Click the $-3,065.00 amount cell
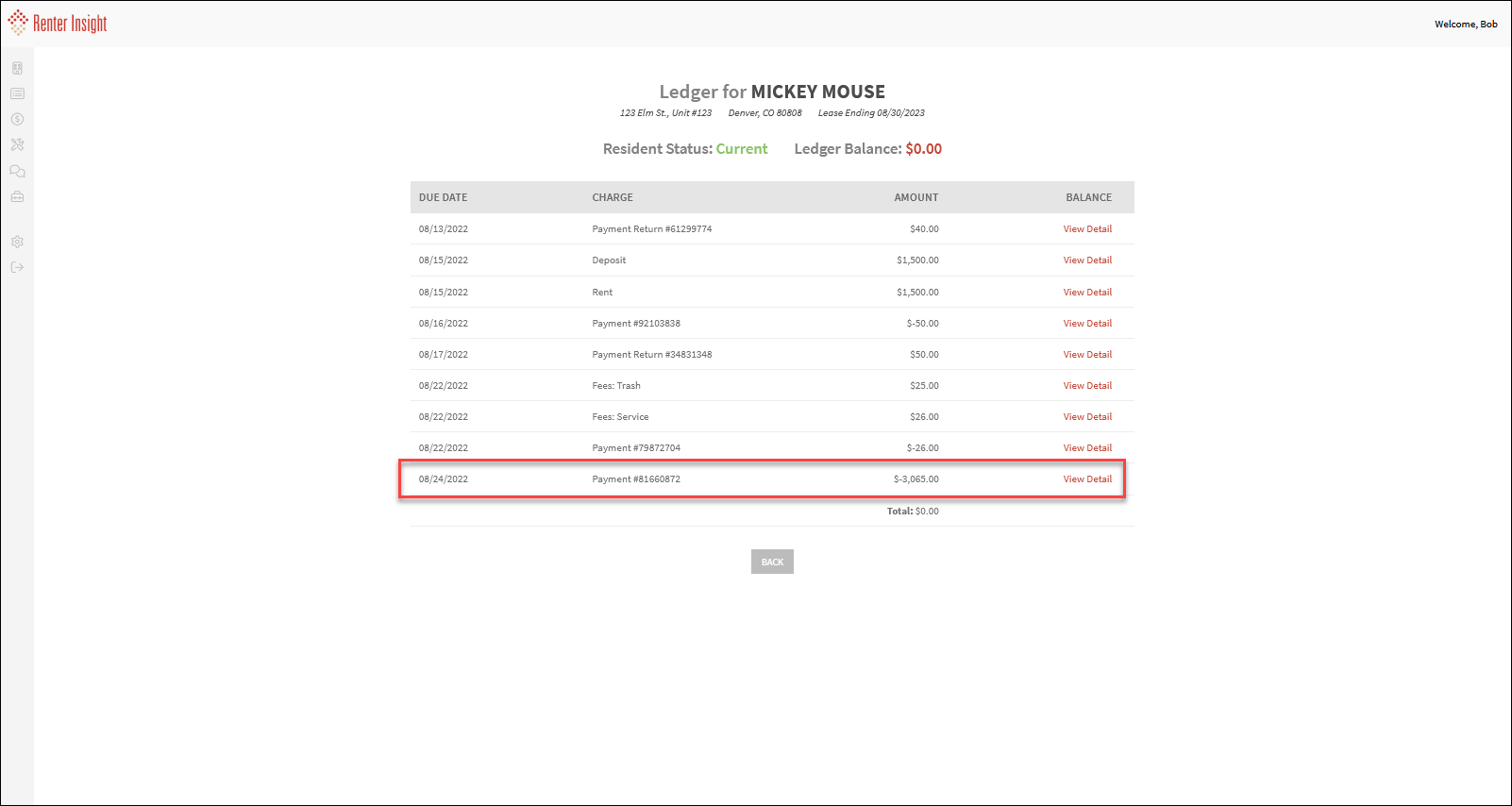Image resolution: width=1512 pixels, height=806 pixels. click(x=916, y=479)
